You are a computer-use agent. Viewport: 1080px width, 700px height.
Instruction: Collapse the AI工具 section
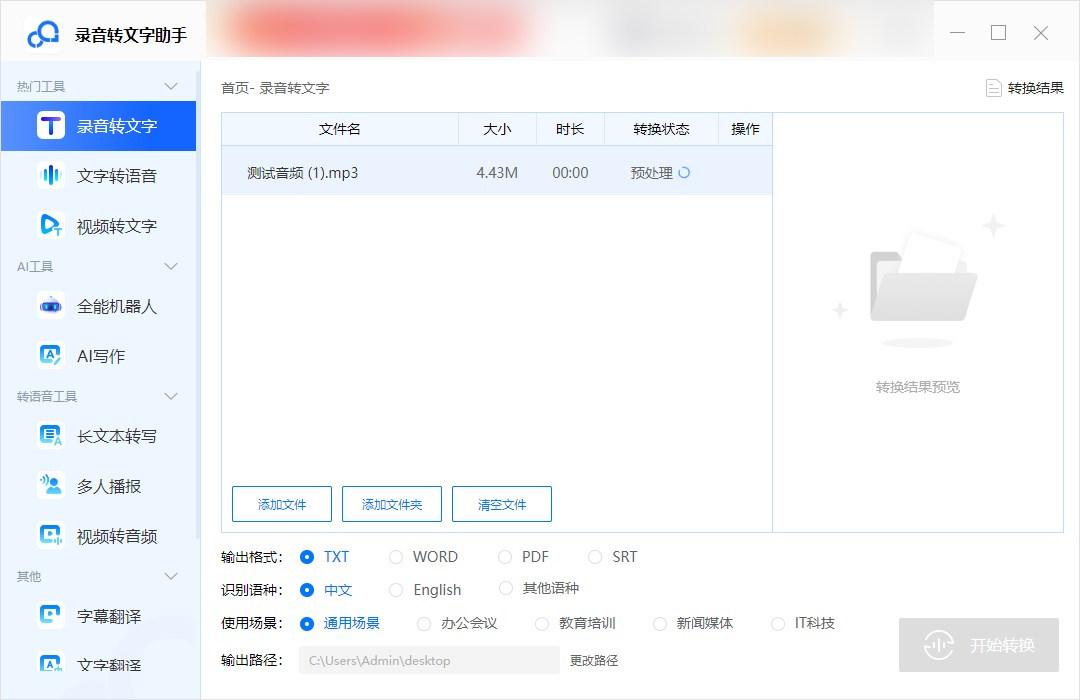(x=171, y=266)
